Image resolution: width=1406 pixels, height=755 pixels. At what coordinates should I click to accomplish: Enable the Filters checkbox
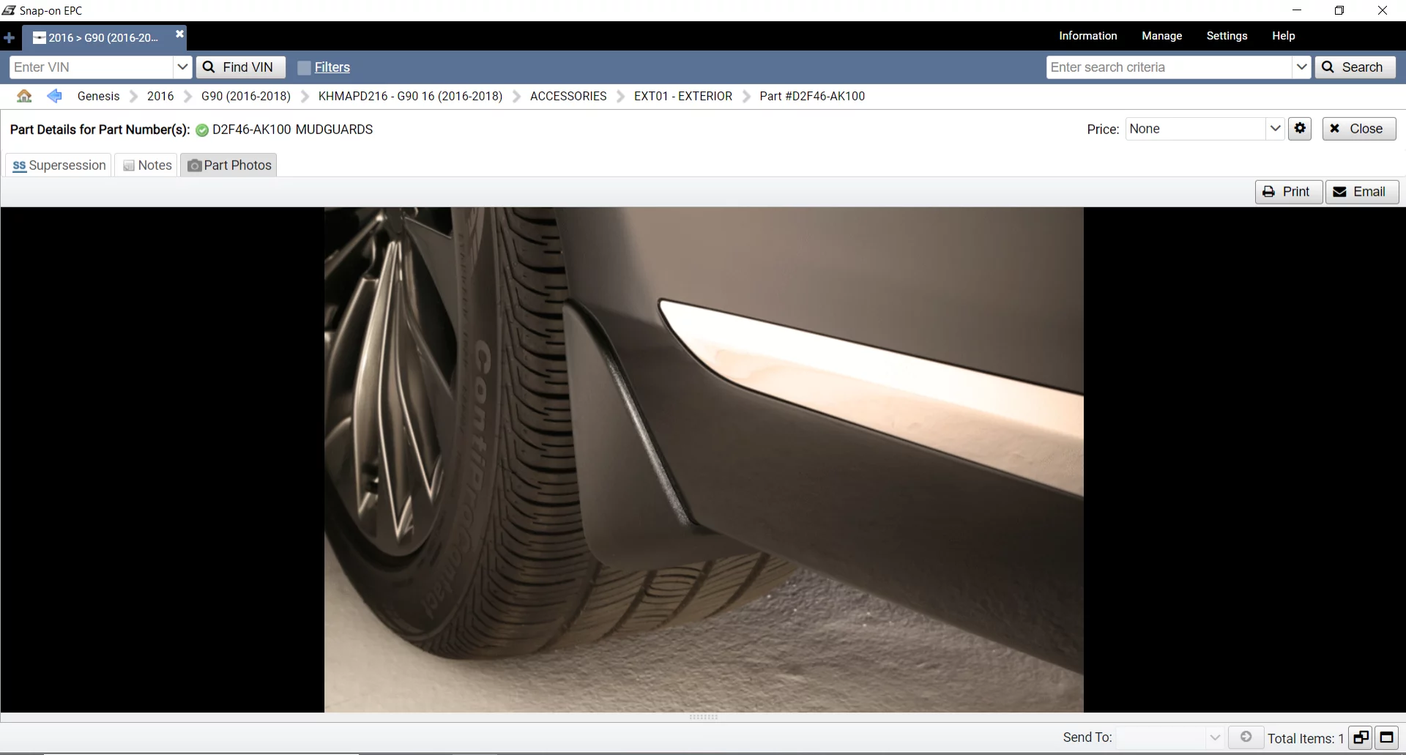point(303,67)
